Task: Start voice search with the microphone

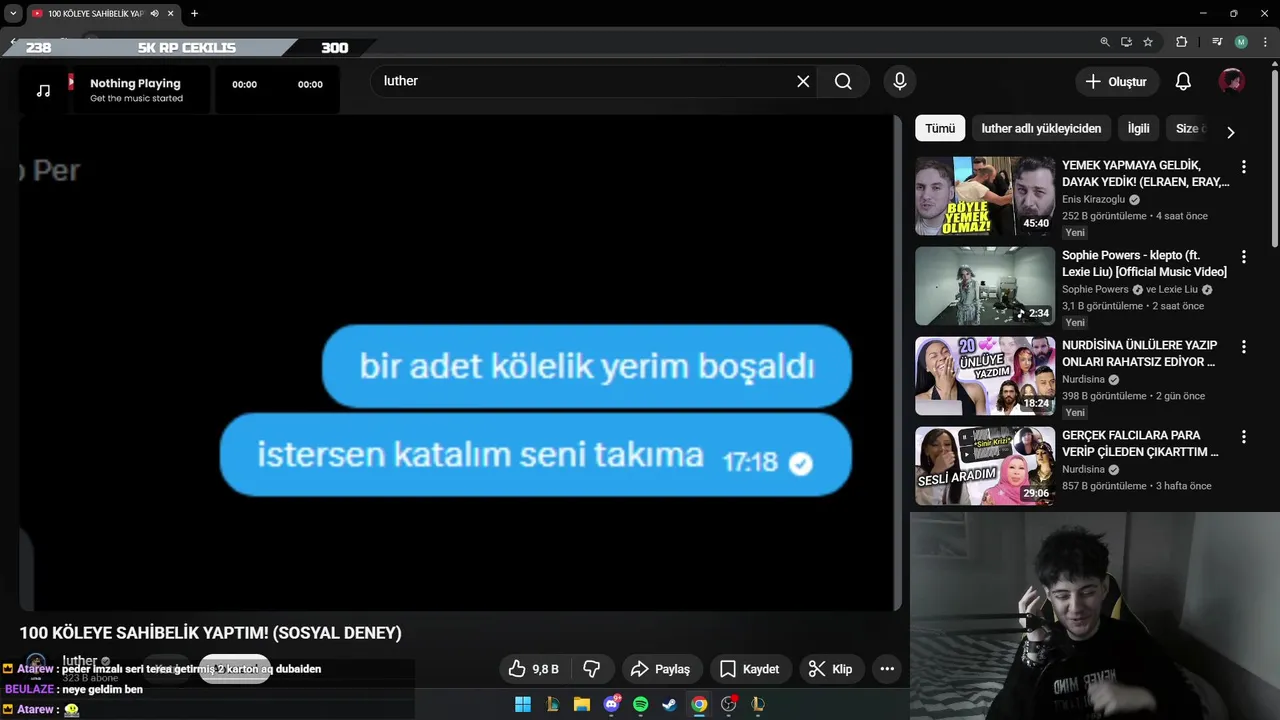Action: click(899, 81)
